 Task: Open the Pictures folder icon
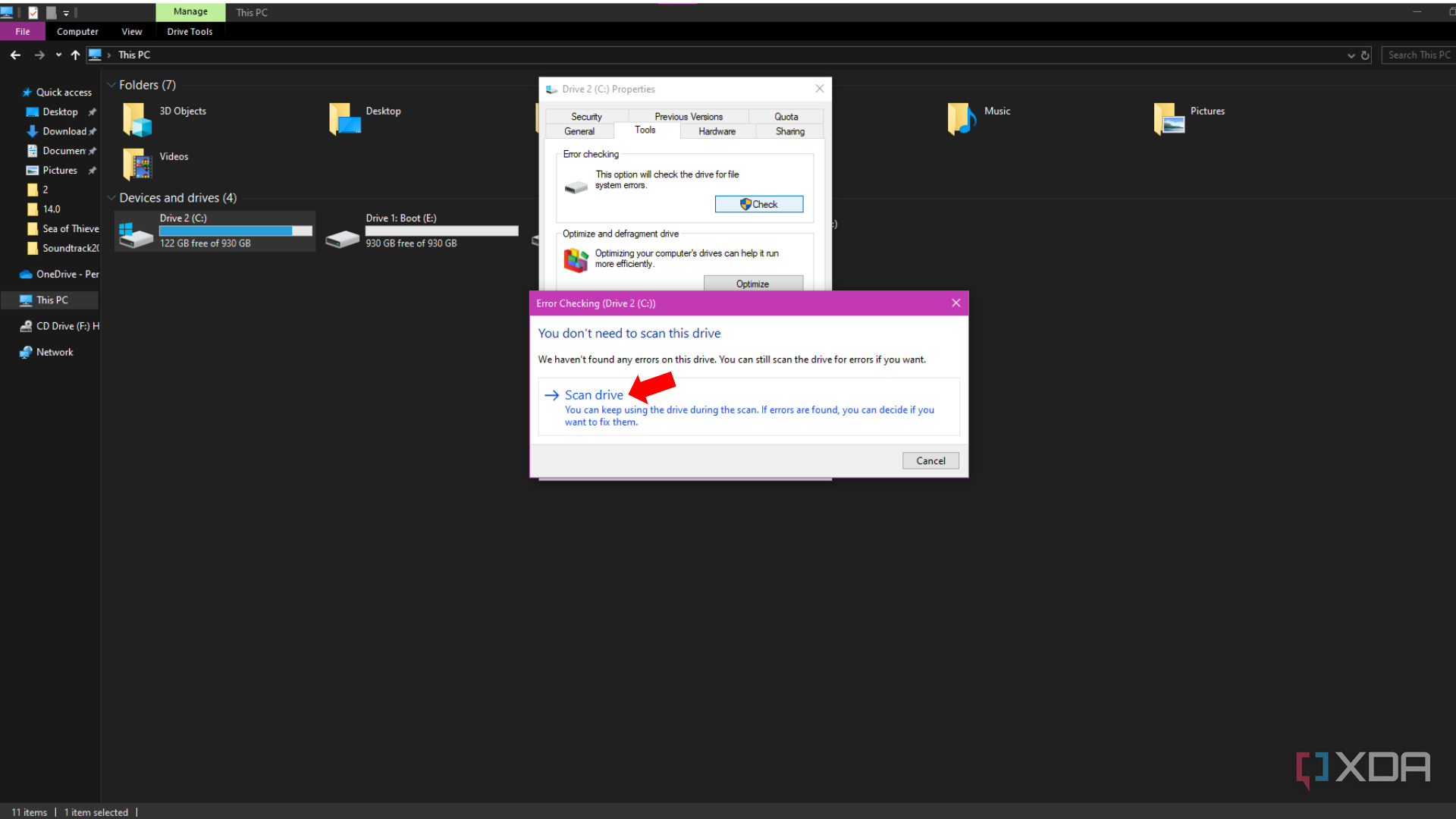tap(1169, 119)
